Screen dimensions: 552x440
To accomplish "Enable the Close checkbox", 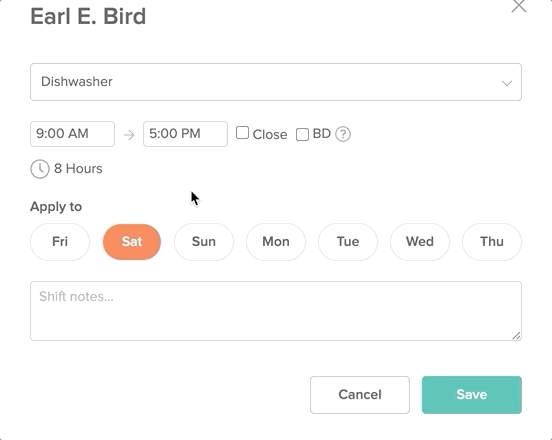I will (242, 133).
